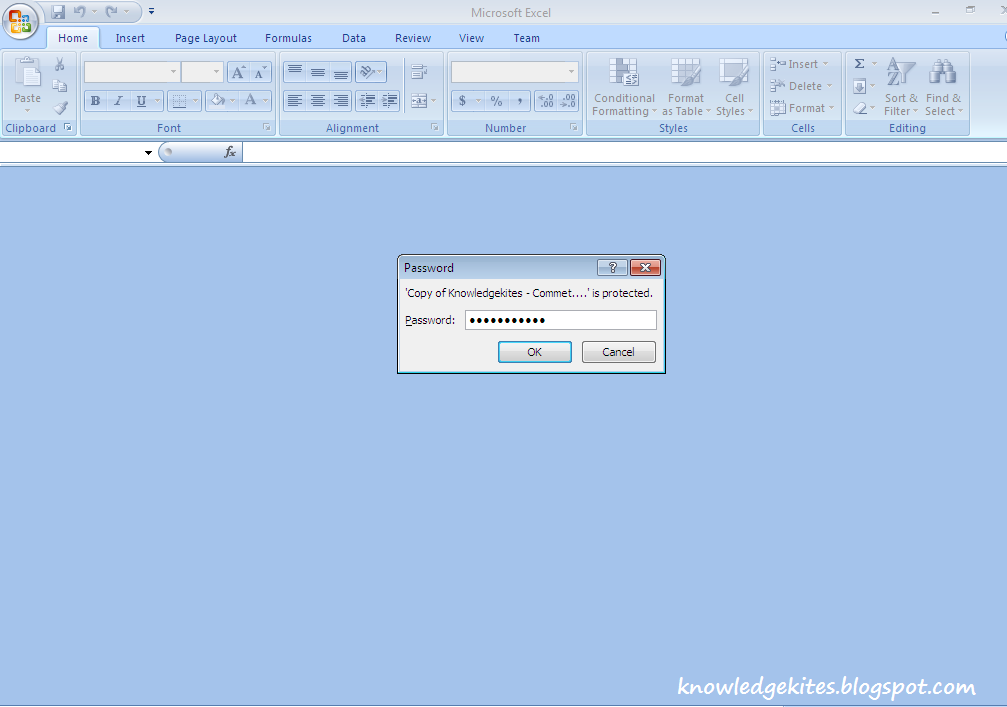
Task: Open Sort & Filter menu
Action: [x=901, y=87]
